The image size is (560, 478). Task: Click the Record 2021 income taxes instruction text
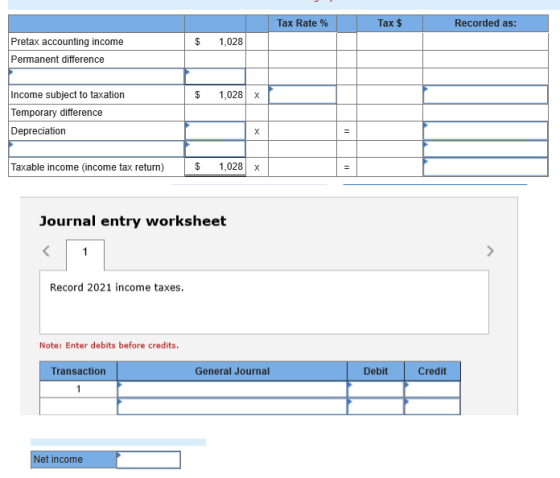[117, 288]
